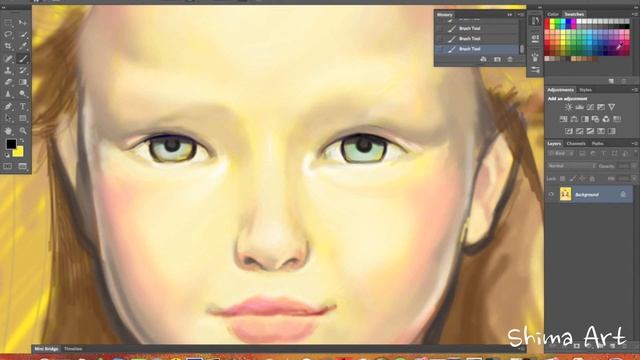Image resolution: width=640 pixels, height=360 pixels.
Task: Add a Threshold adjustment
Action: point(590,131)
